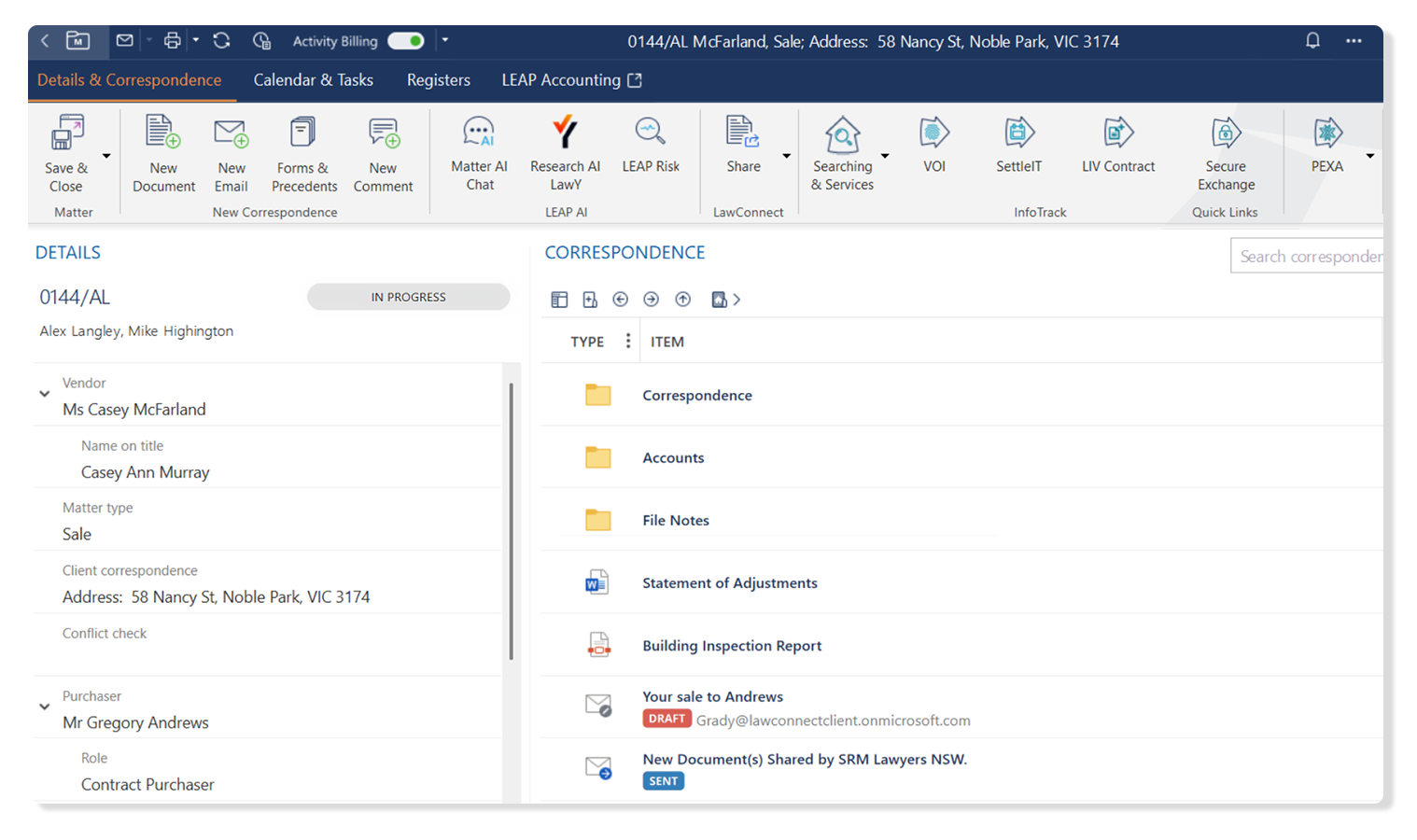Go back using the title bar arrow

coord(45,41)
